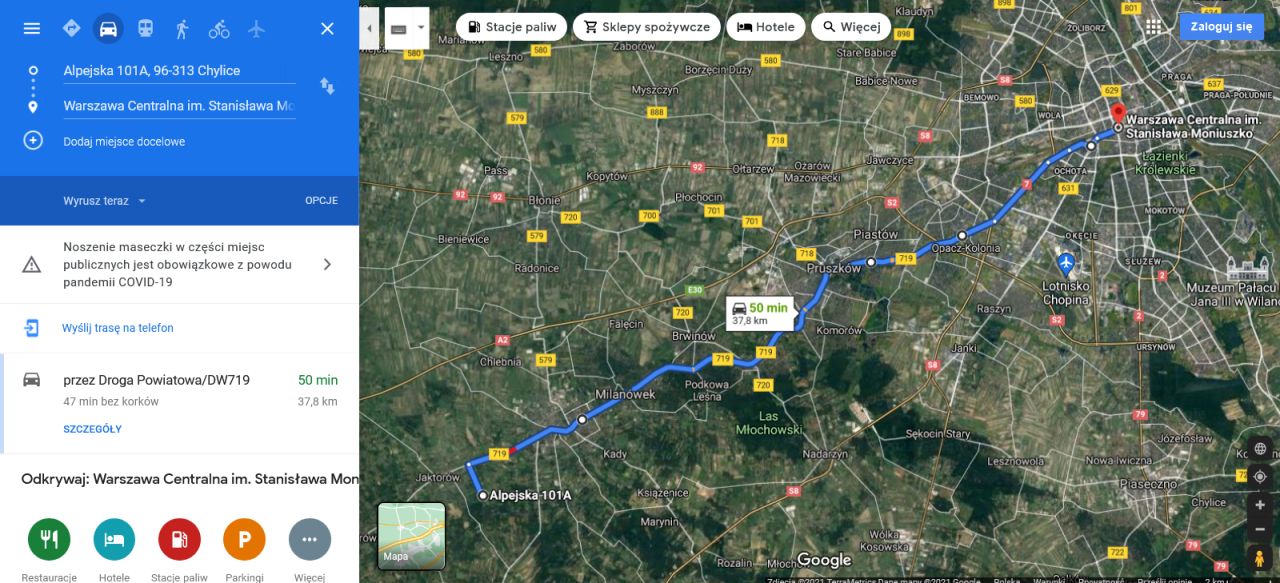Click the Zaloguj się button
This screenshot has width=1280, height=583.
1221,27
